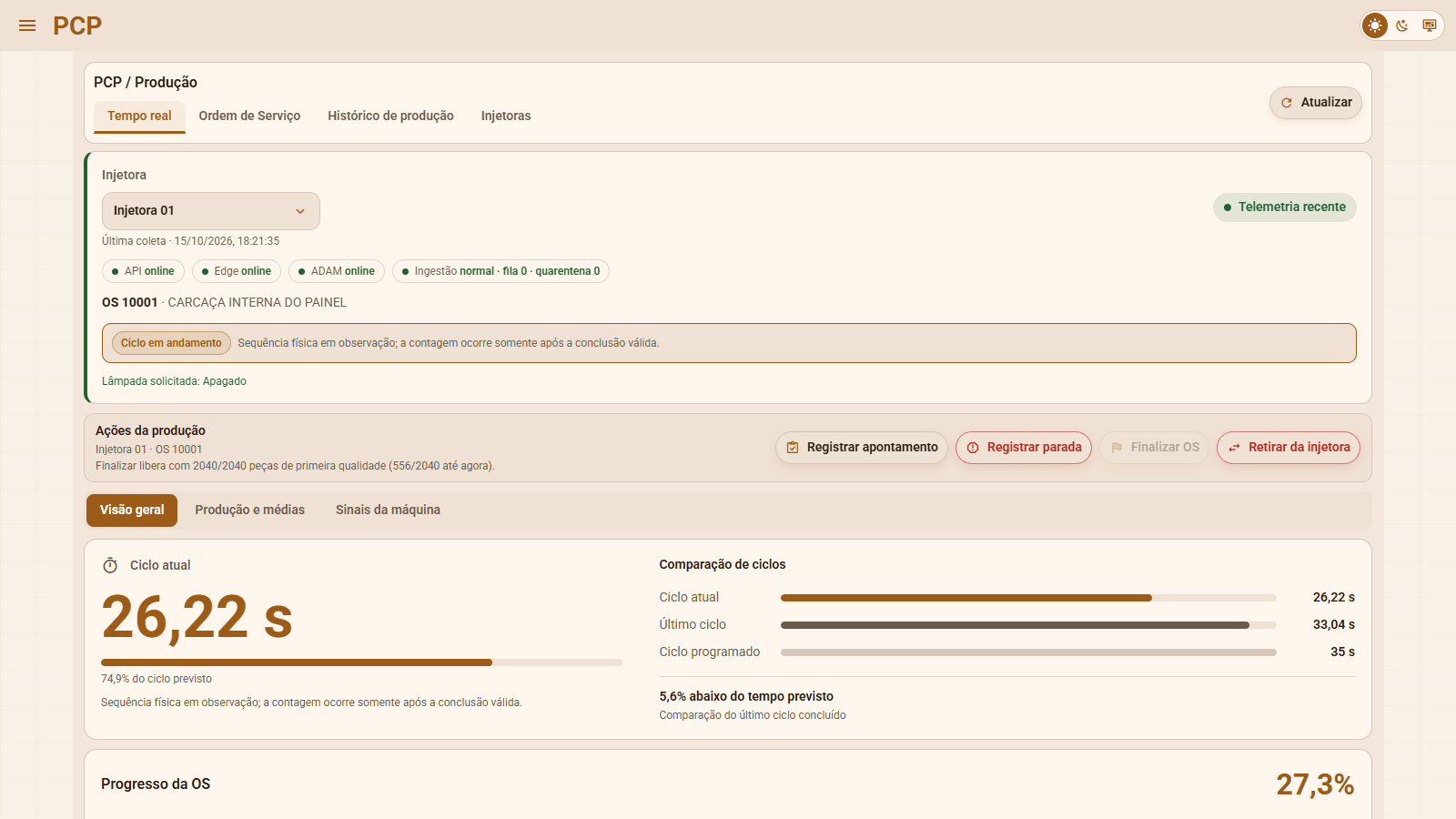The width and height of the screenshot is (1456, 819).
Task: Click Registrar apontamento button
Action: tap(862, 448)
